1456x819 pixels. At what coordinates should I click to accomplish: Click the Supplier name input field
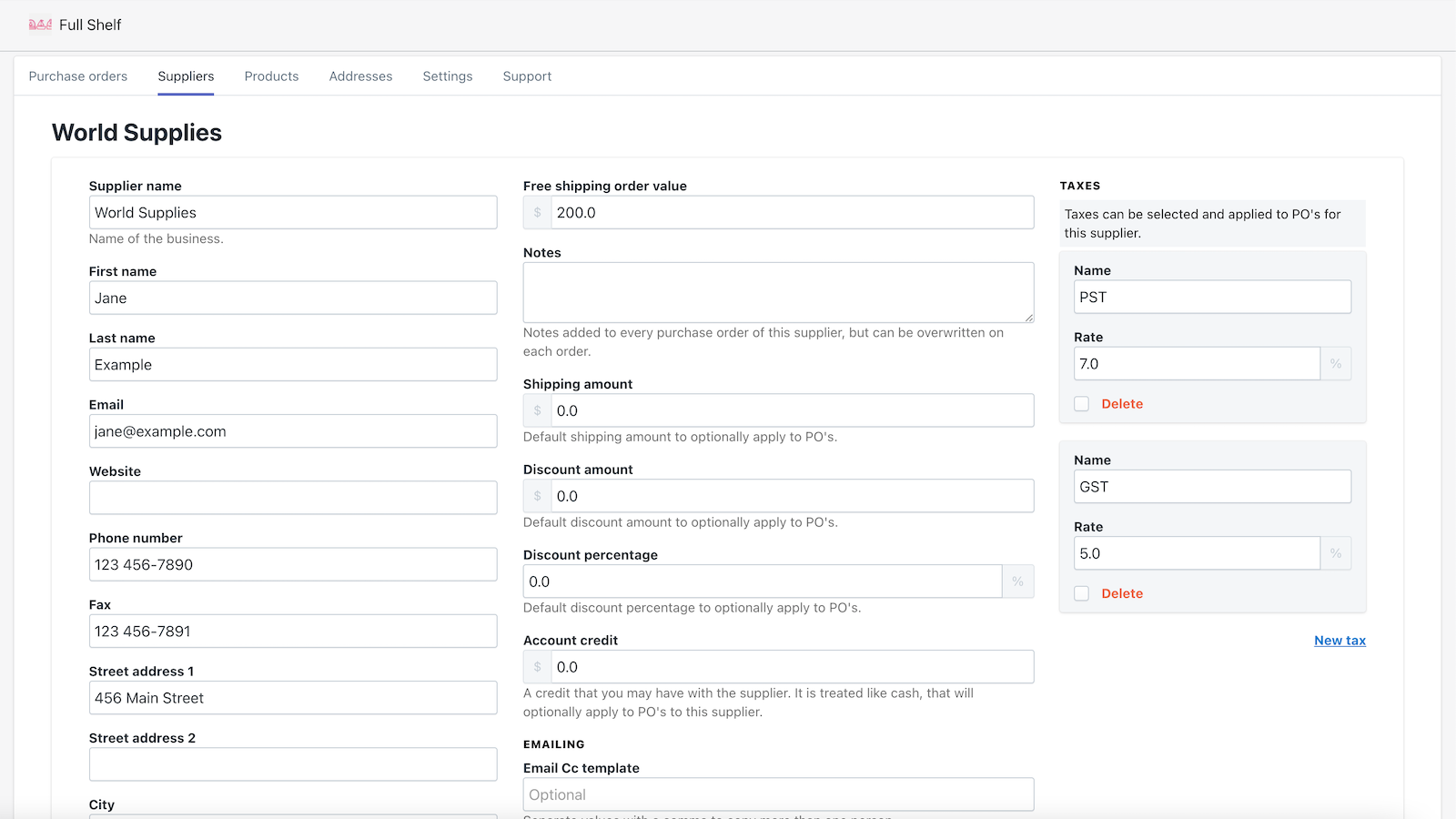coord(293,213)
